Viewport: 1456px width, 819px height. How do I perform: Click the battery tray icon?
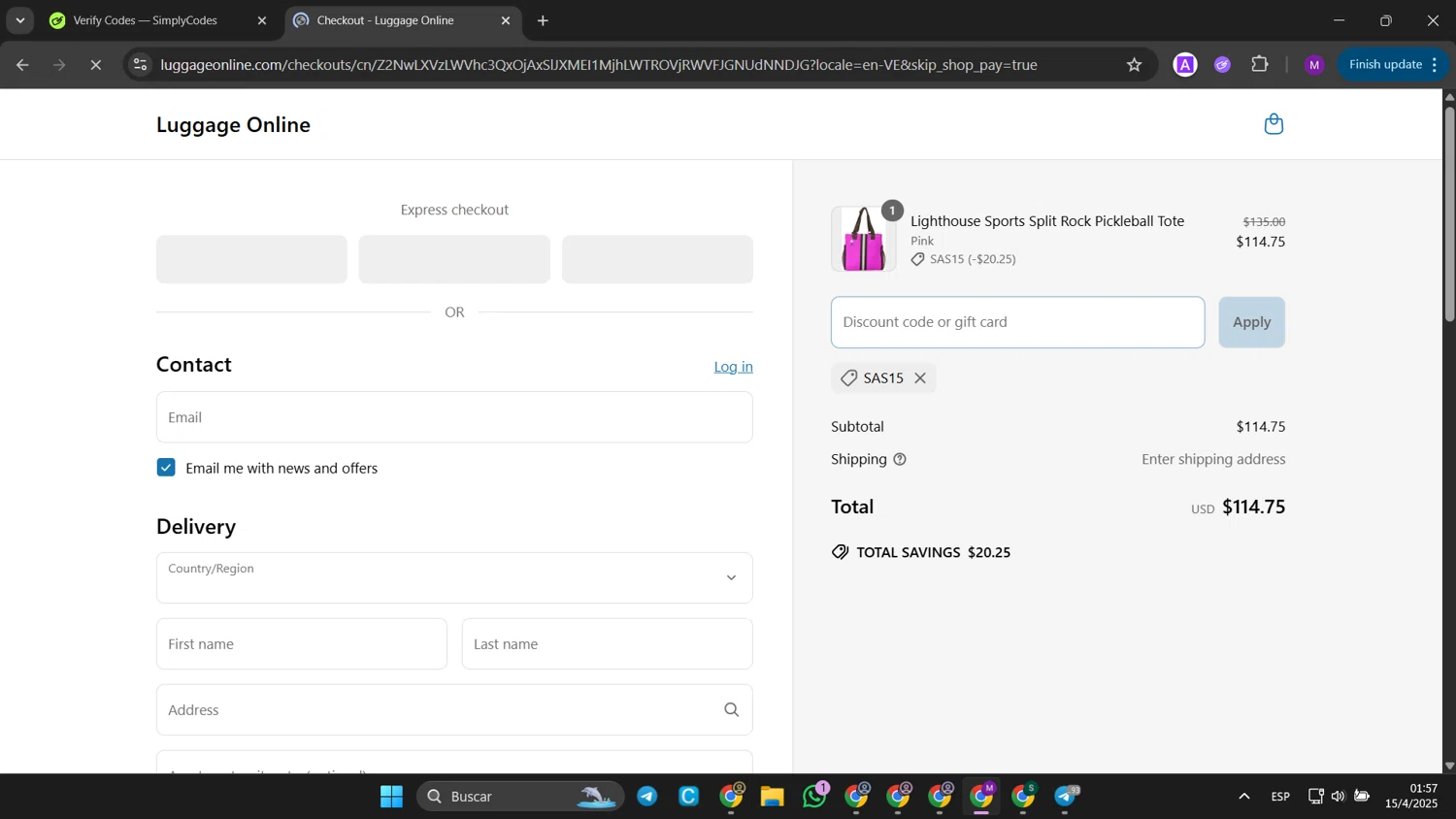(x=1362, y=797)
